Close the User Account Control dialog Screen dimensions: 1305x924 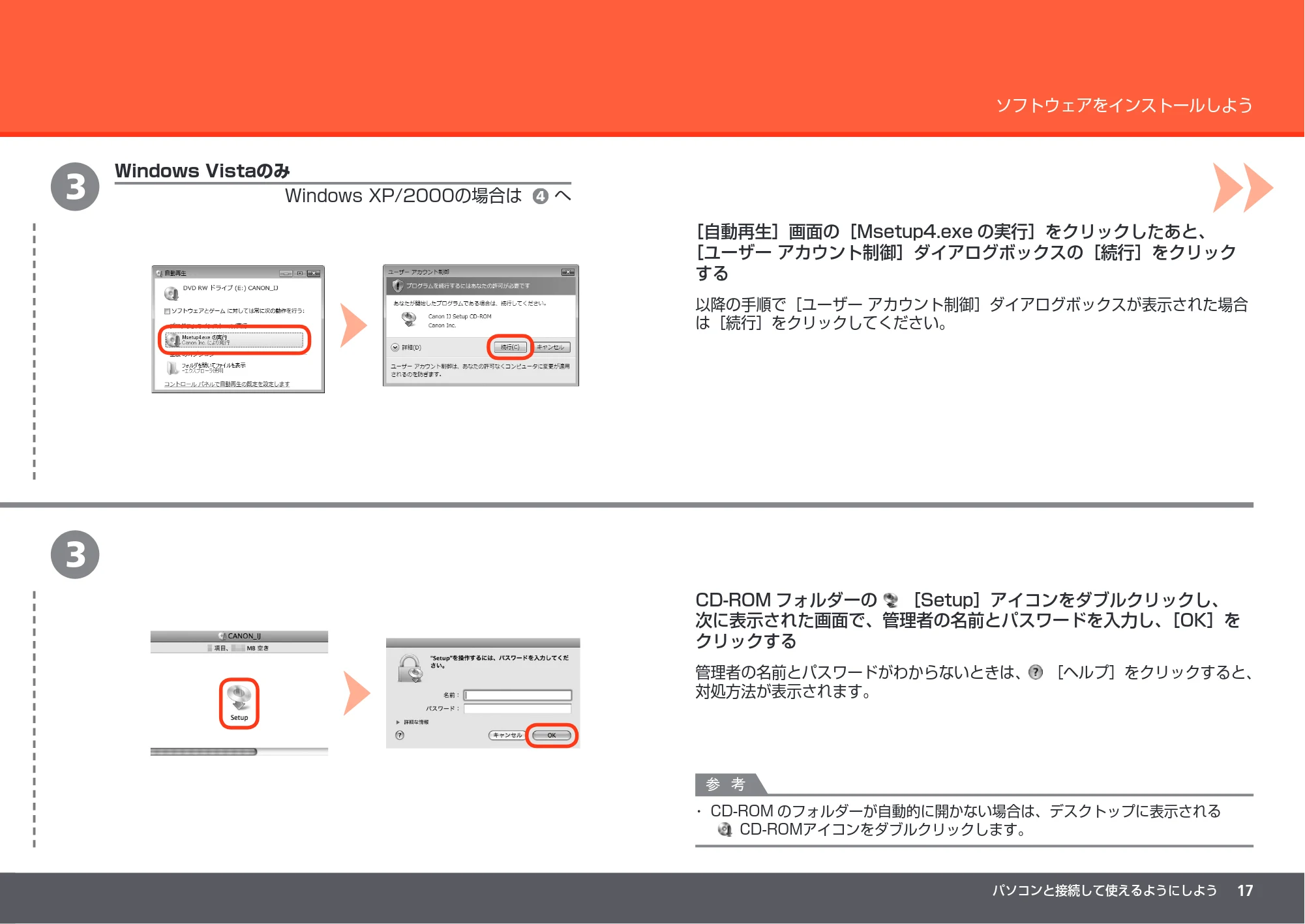tap(567, 272)
